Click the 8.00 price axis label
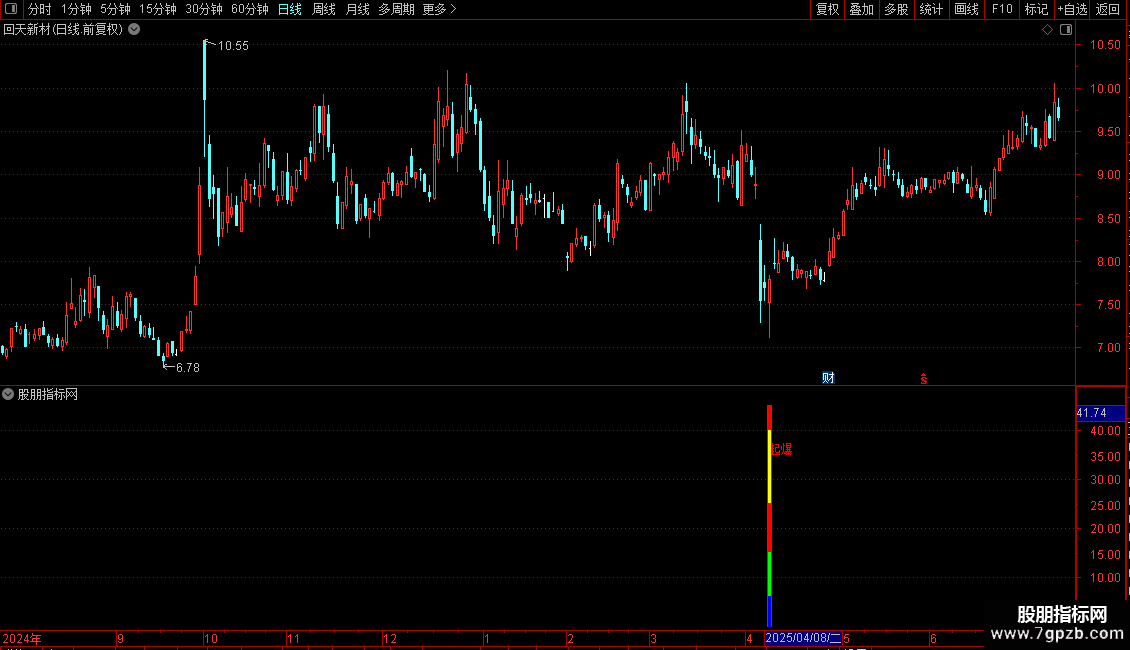 [1108, 262]
